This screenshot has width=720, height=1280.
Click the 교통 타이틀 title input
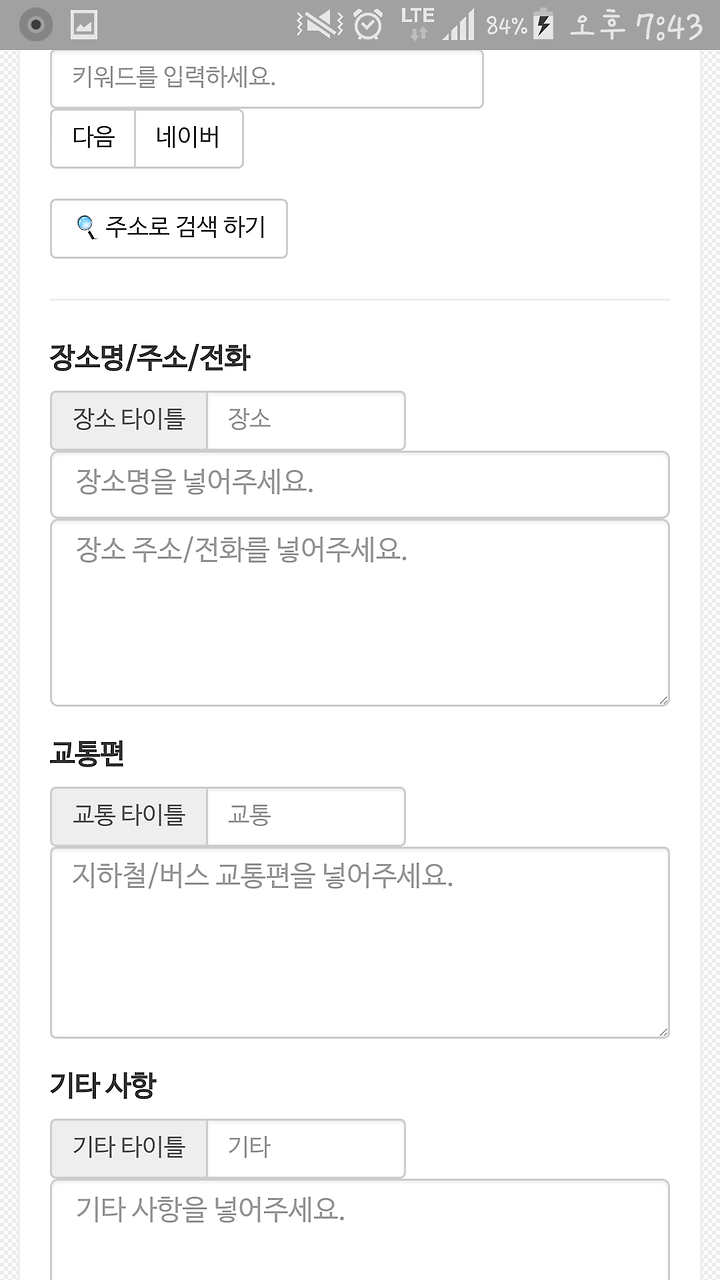(306, 816)
